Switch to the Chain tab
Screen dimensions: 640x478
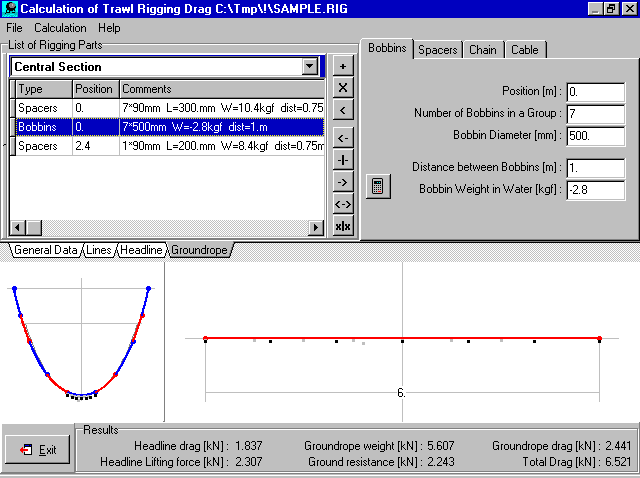tap(483, 50)
